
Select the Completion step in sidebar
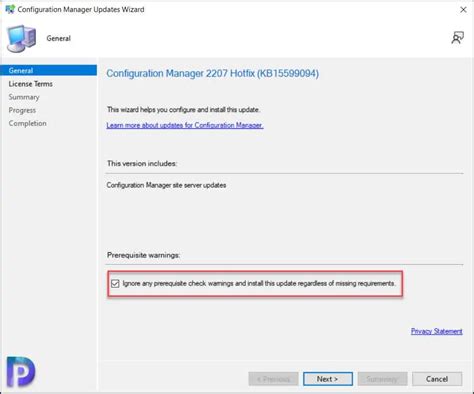28,123
